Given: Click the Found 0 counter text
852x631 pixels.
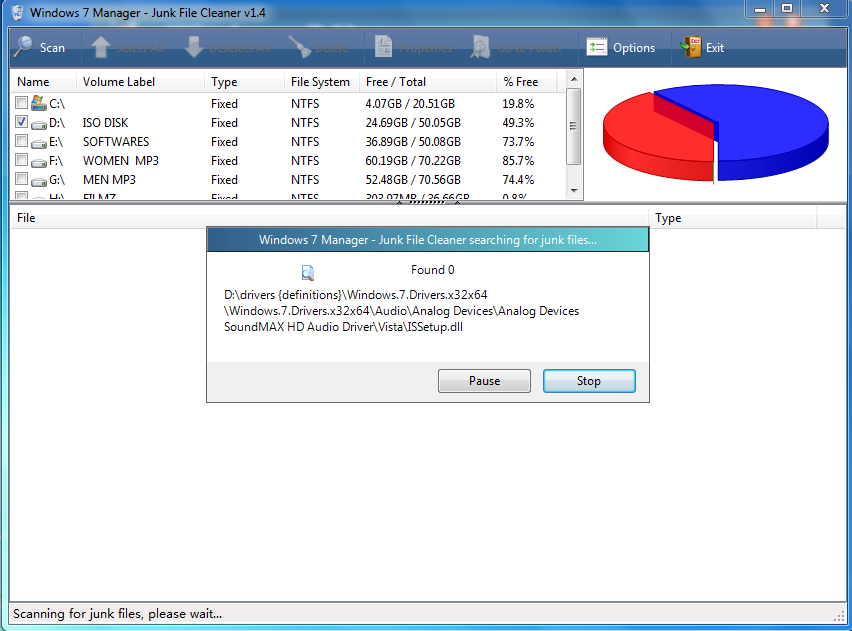Looking at the screenshot, I should point(433,270).
